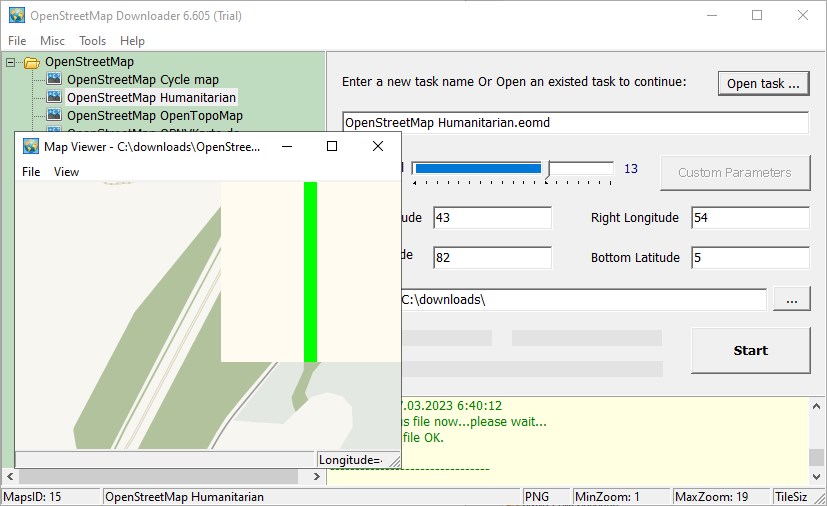Click the zoom level slider
This screenshot has width=827, height=506.
[512, 168]
